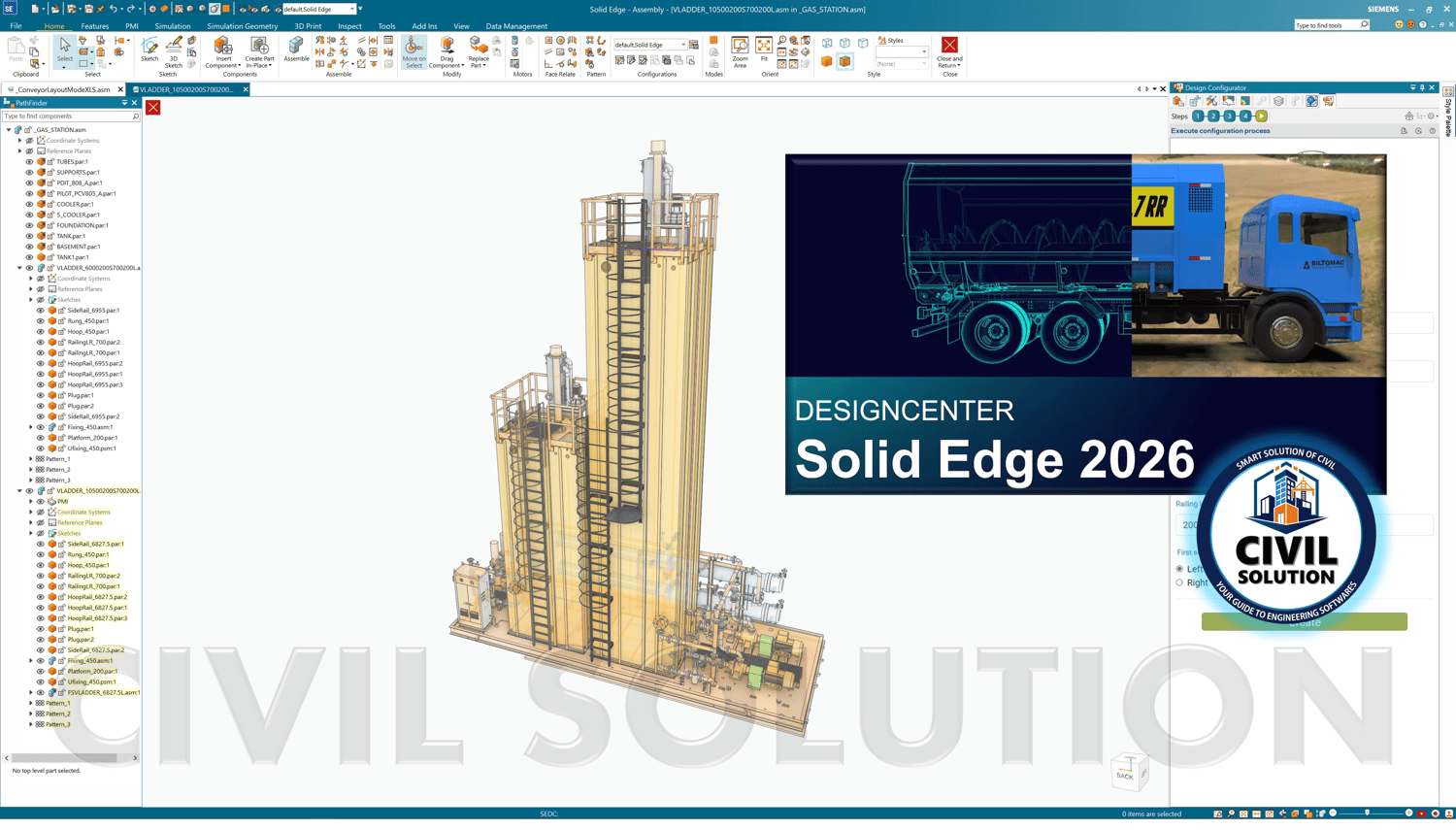The width and height of the screenshot is (1456, 830).
Task: Expand the top-level Coordinate Systems node
Action: click(x=19, y=141)
